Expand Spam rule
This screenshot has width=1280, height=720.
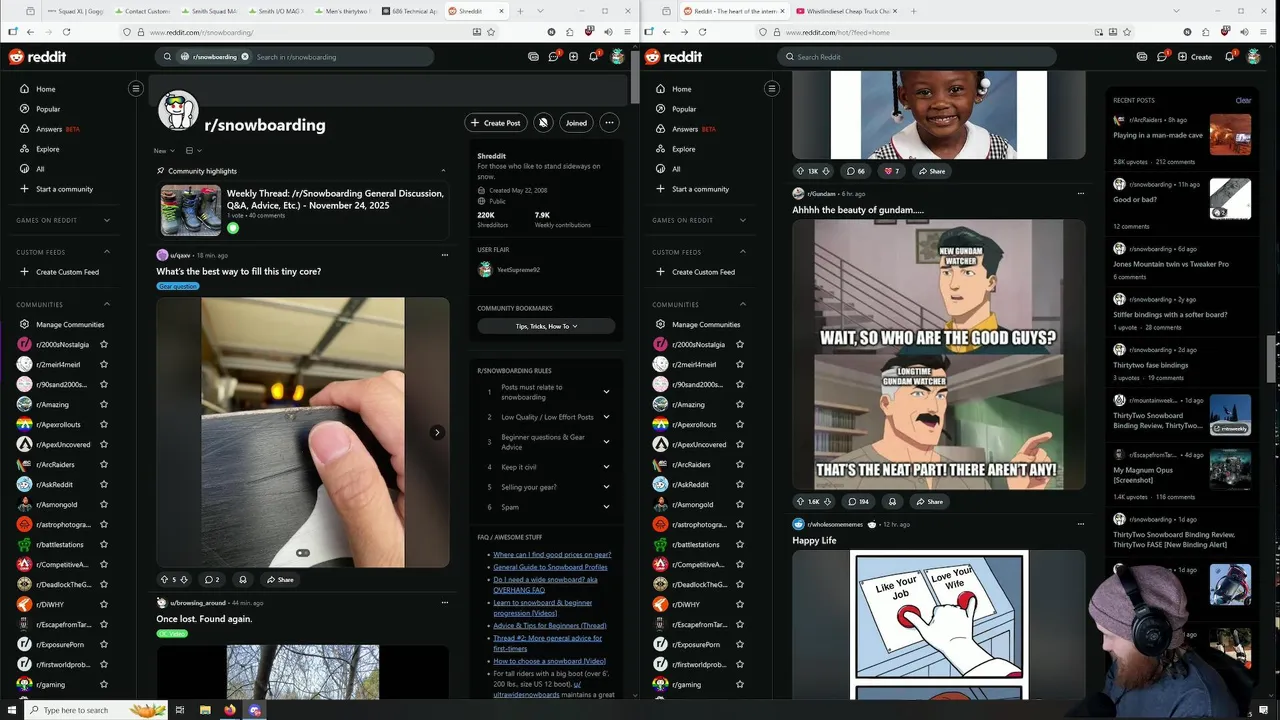click(606, 507)
